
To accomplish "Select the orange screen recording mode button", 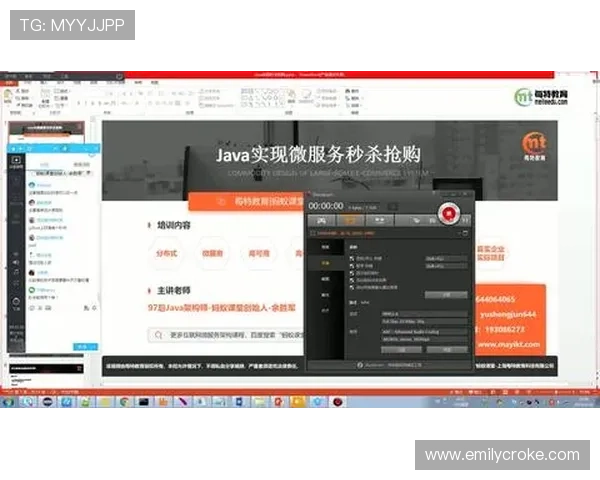I will pos(350,220).
